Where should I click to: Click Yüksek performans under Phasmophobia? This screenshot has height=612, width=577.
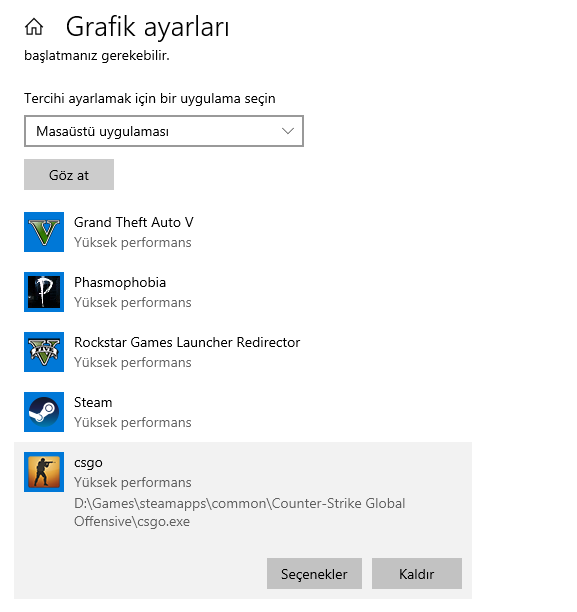[x=133, y=302]
